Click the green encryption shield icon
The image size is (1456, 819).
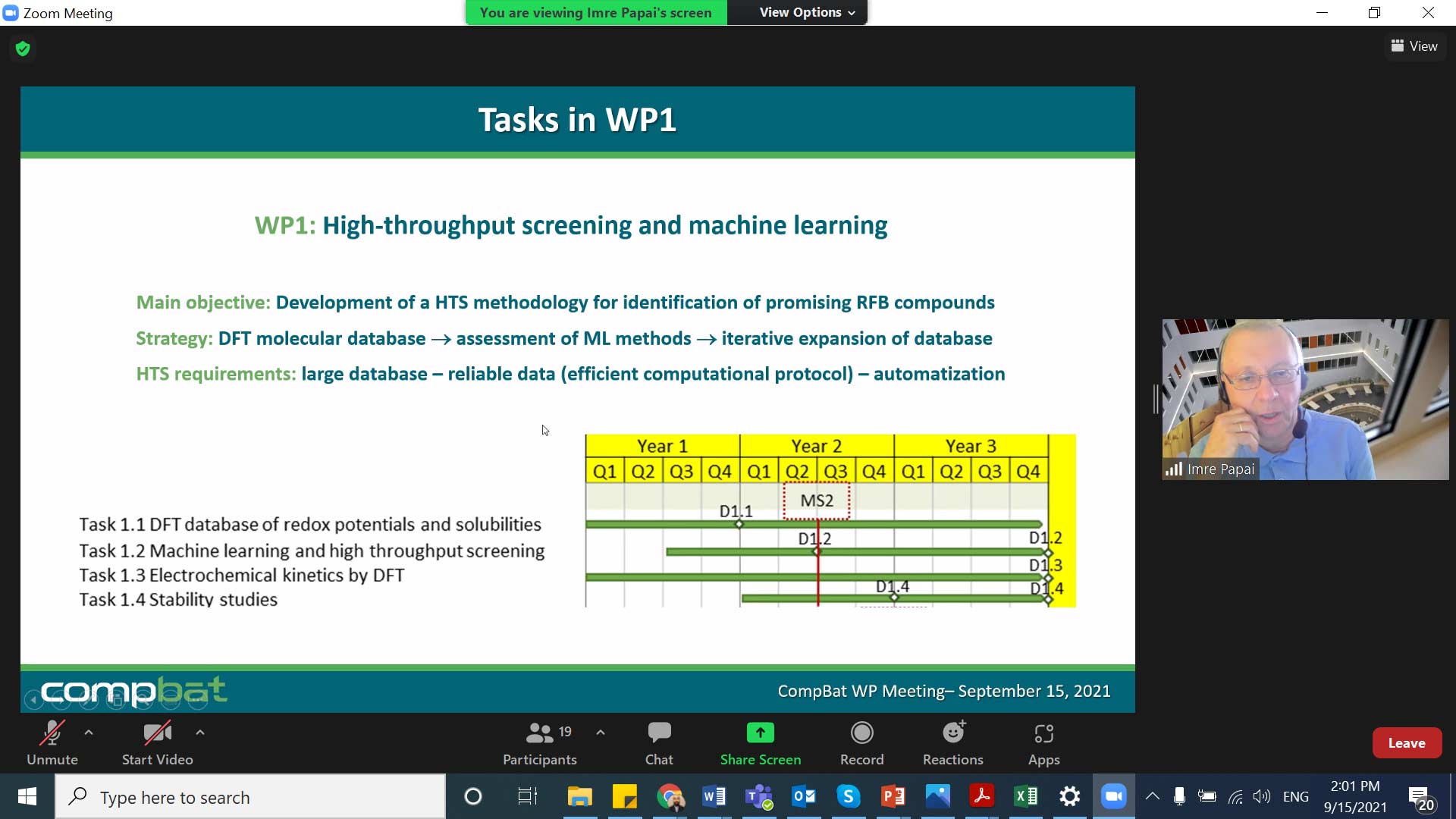[x=23, y=49]
